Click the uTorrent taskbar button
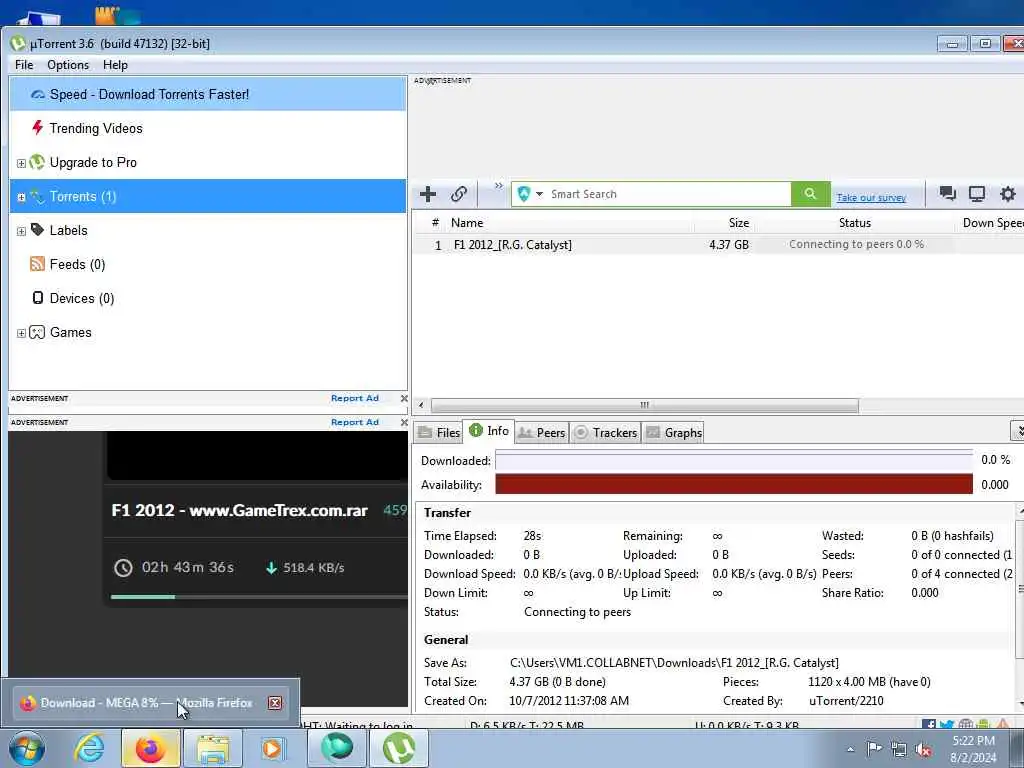 coord(399,748)
